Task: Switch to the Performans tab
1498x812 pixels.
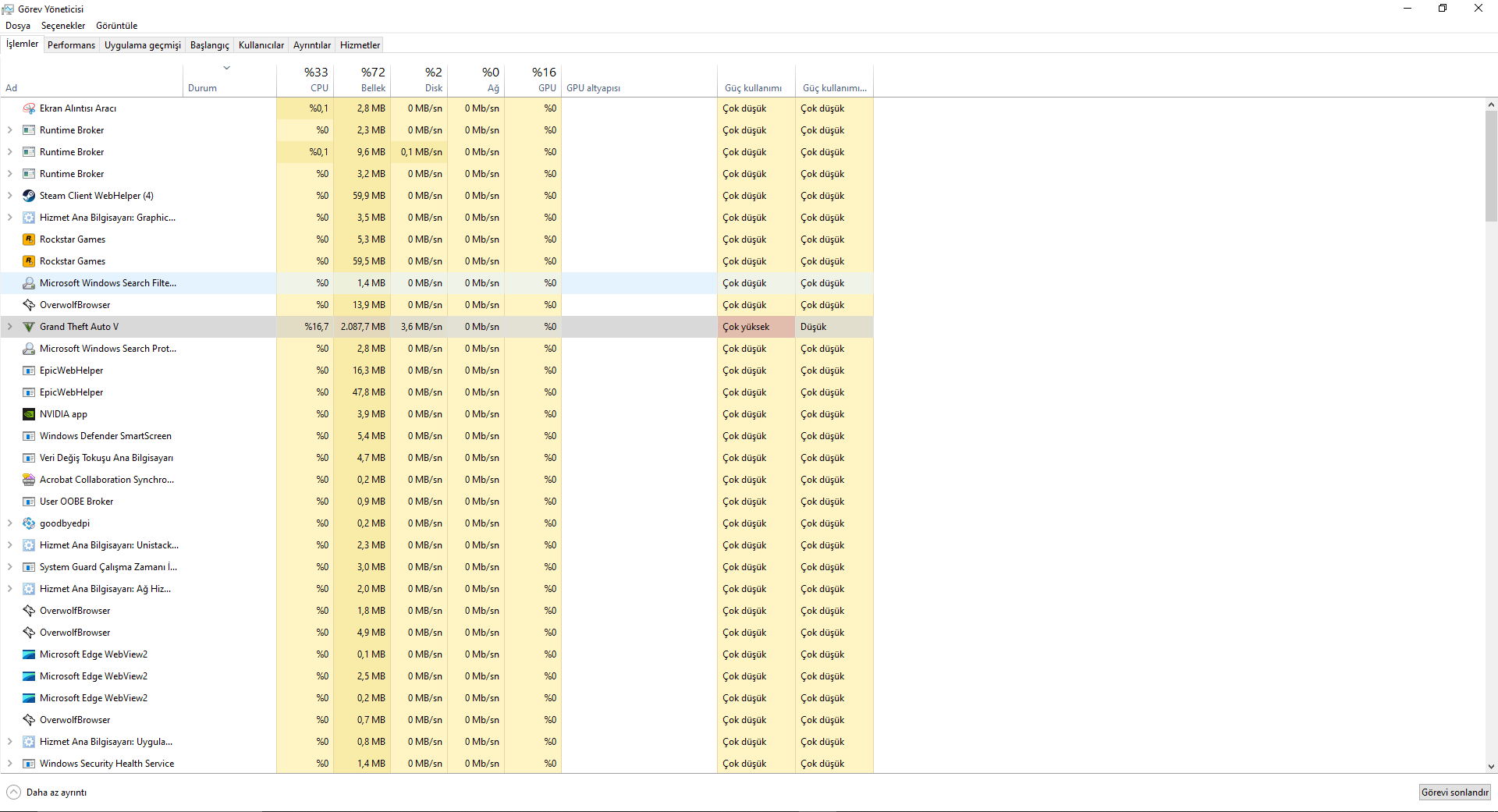Action: (71, 45)
